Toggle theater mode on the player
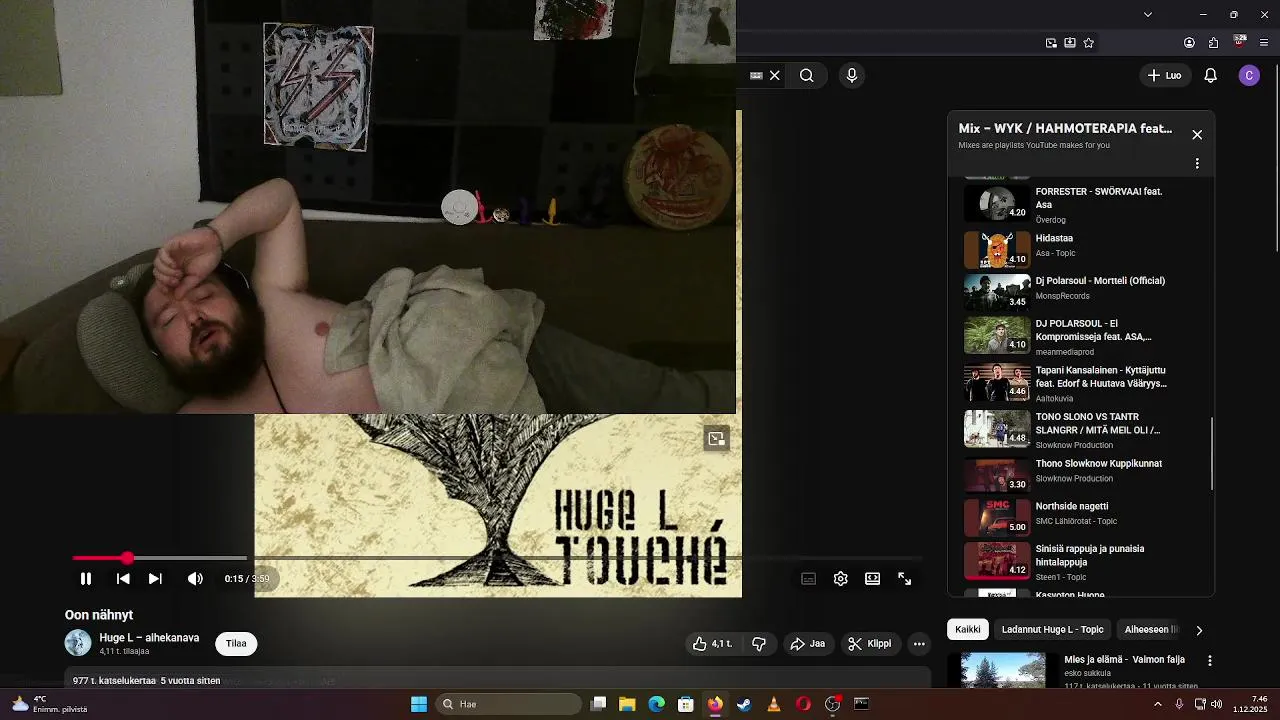 point(872,578)
